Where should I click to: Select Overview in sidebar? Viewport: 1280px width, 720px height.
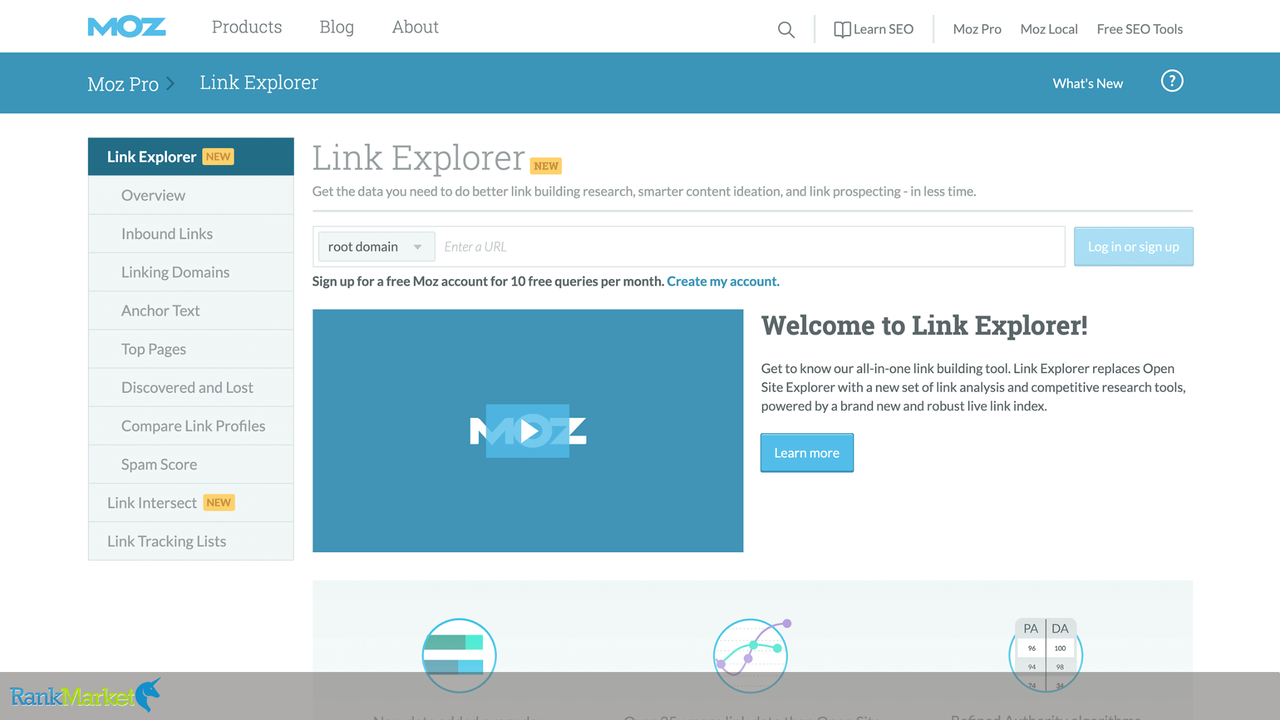(x=191, y=195)
